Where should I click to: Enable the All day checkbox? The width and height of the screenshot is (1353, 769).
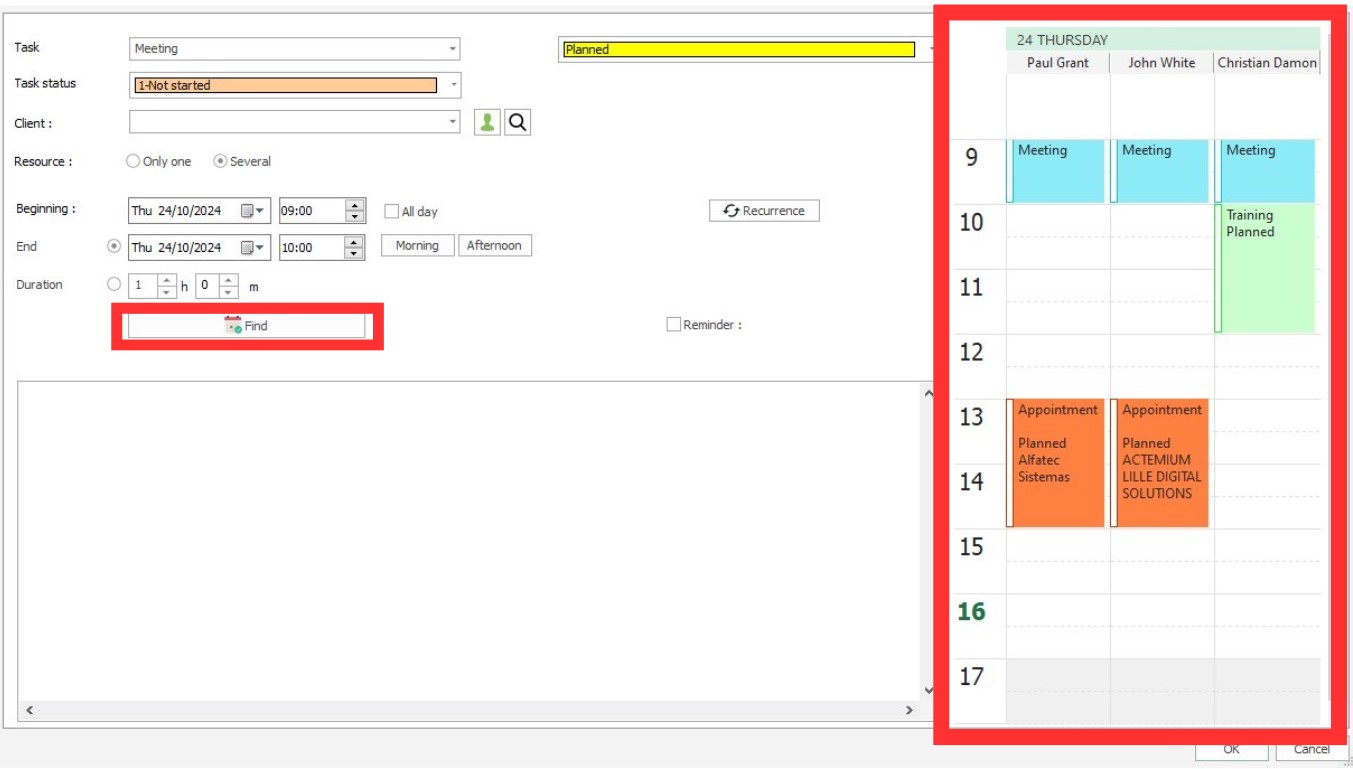point(392,211)
